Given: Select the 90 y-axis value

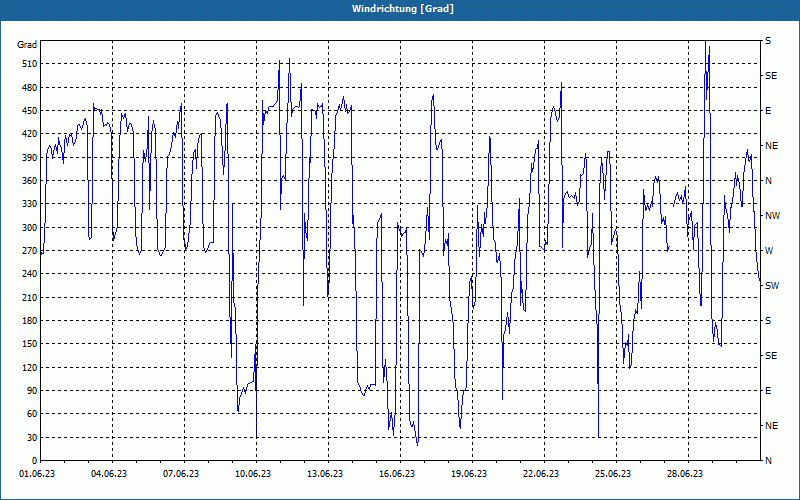Looking at the screenshot, I should coord(31,391).
